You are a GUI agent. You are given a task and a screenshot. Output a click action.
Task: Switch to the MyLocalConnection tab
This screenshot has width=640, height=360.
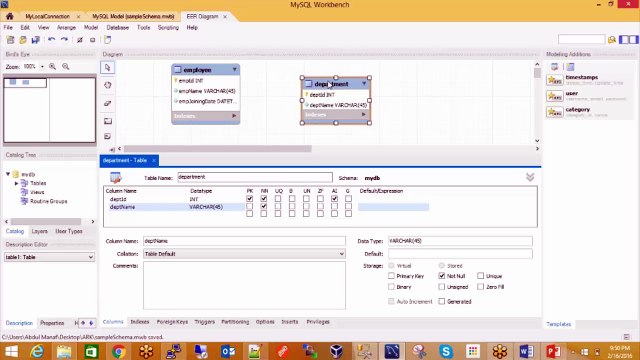47,16
